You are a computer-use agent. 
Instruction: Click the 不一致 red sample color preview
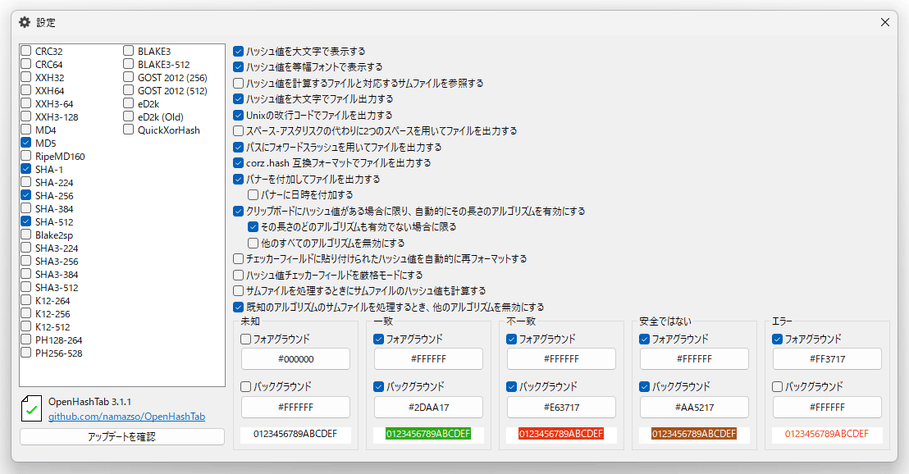[560, 434]
